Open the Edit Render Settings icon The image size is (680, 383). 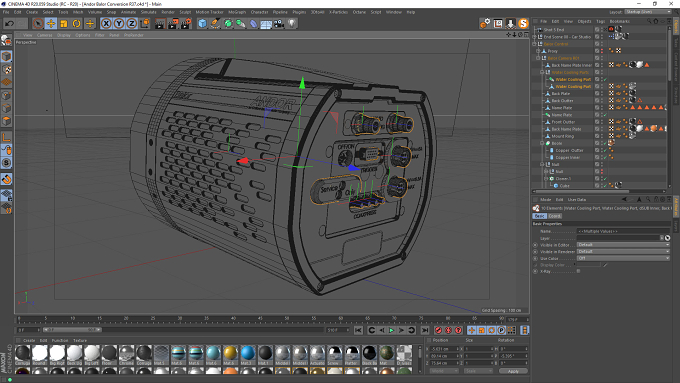coord(186,23)
